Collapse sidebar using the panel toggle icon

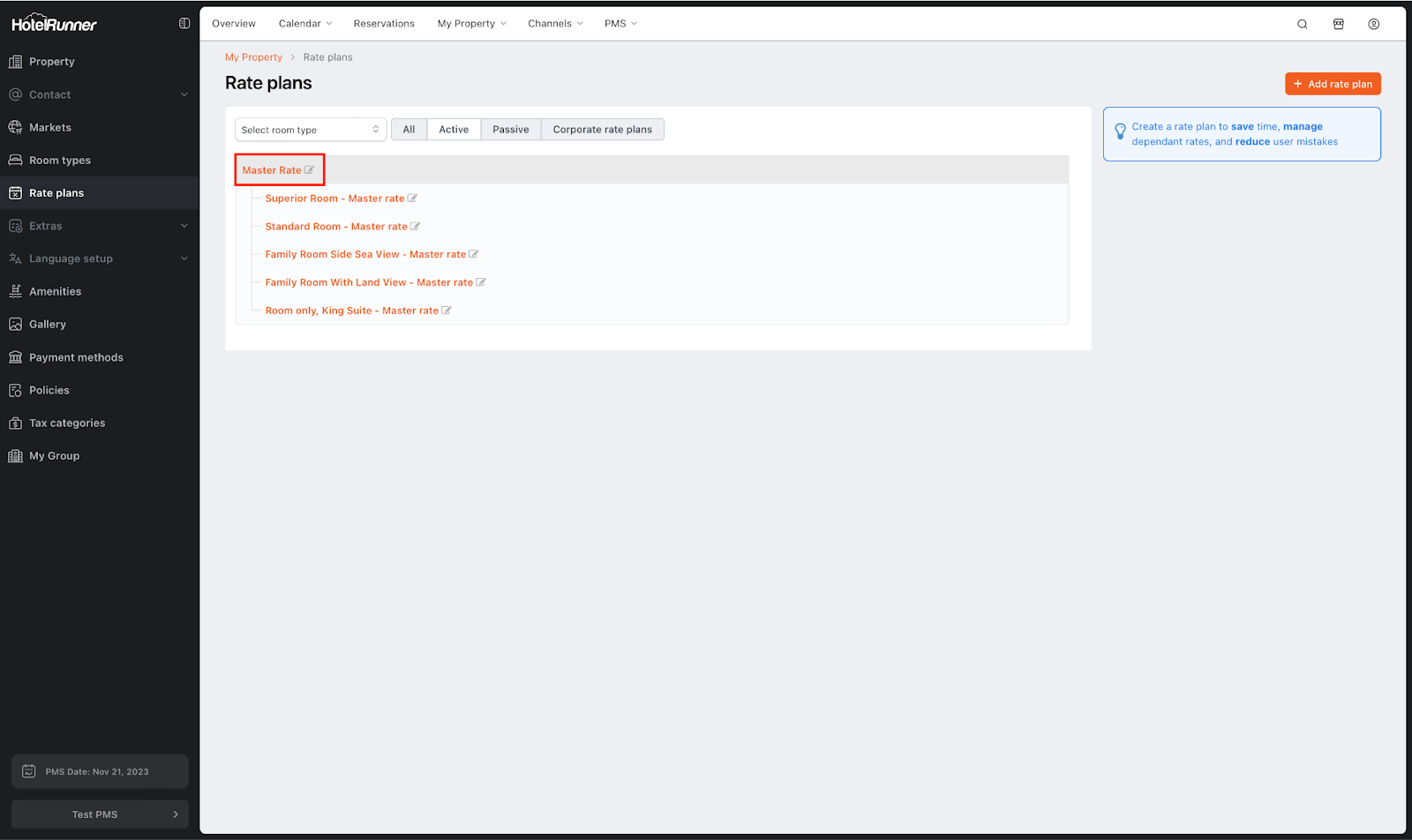tap(184, 24)
